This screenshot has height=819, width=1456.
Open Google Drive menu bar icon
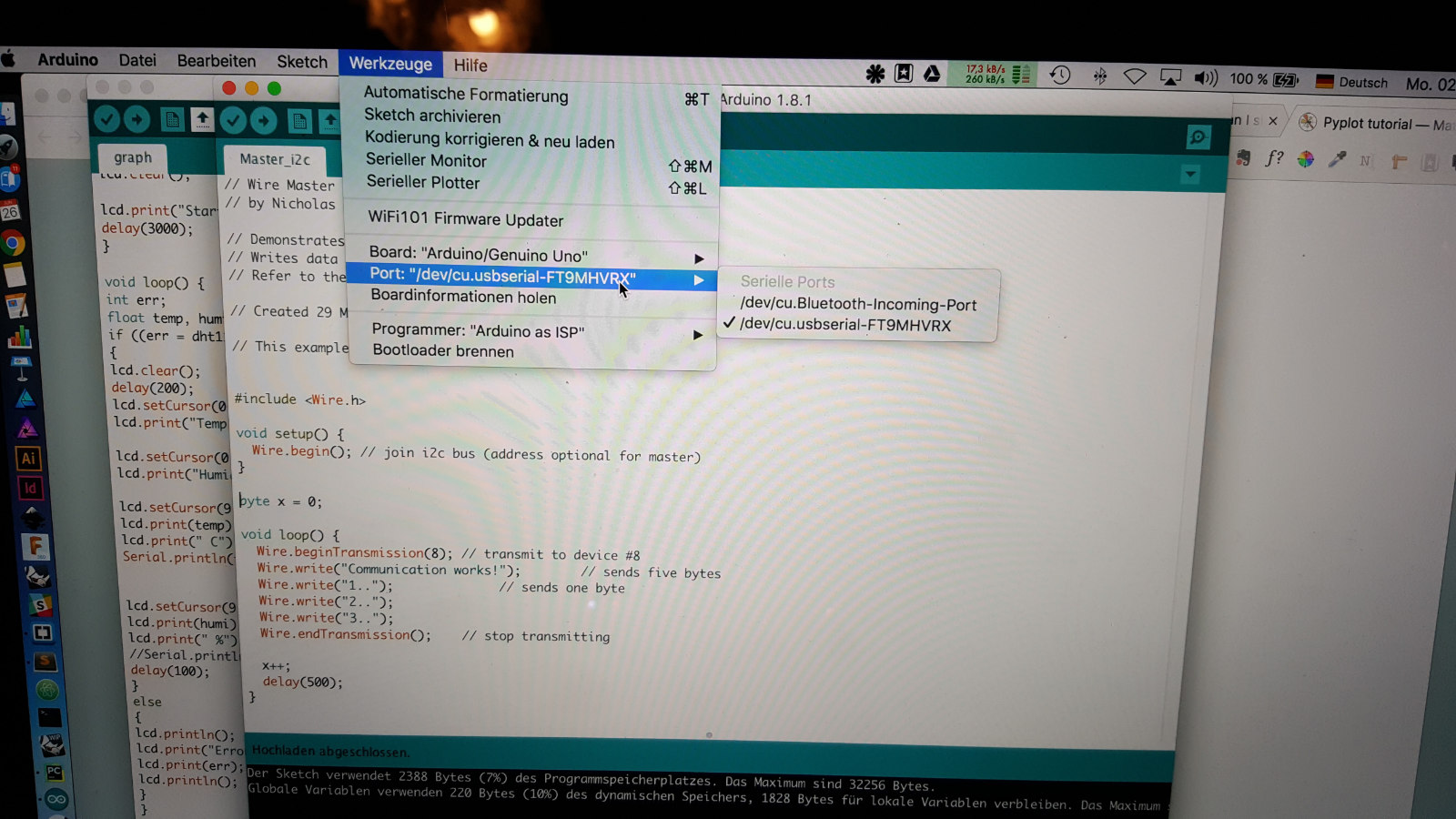(x=932, y=75)
